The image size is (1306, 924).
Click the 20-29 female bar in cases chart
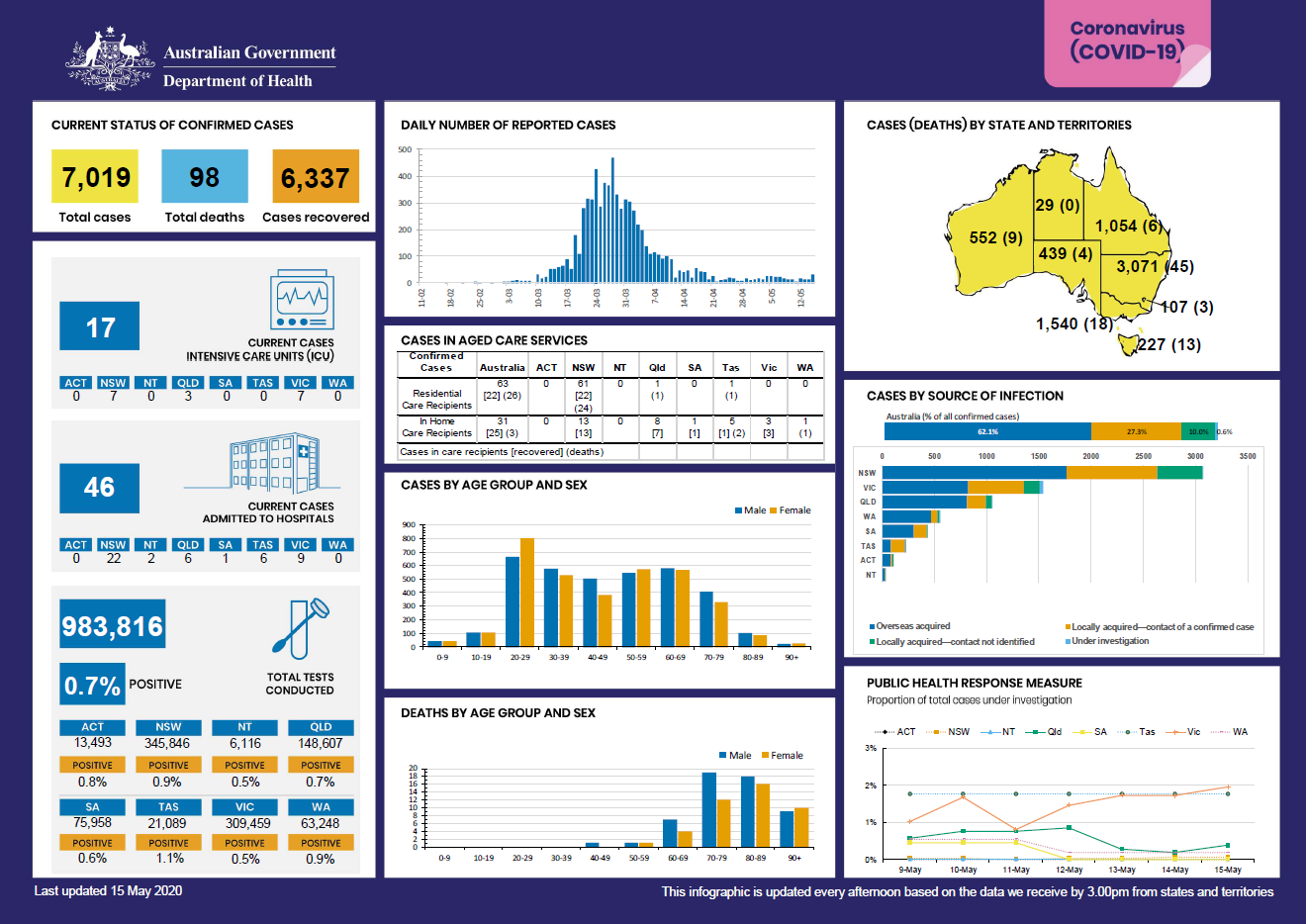[x=527, y=593]
